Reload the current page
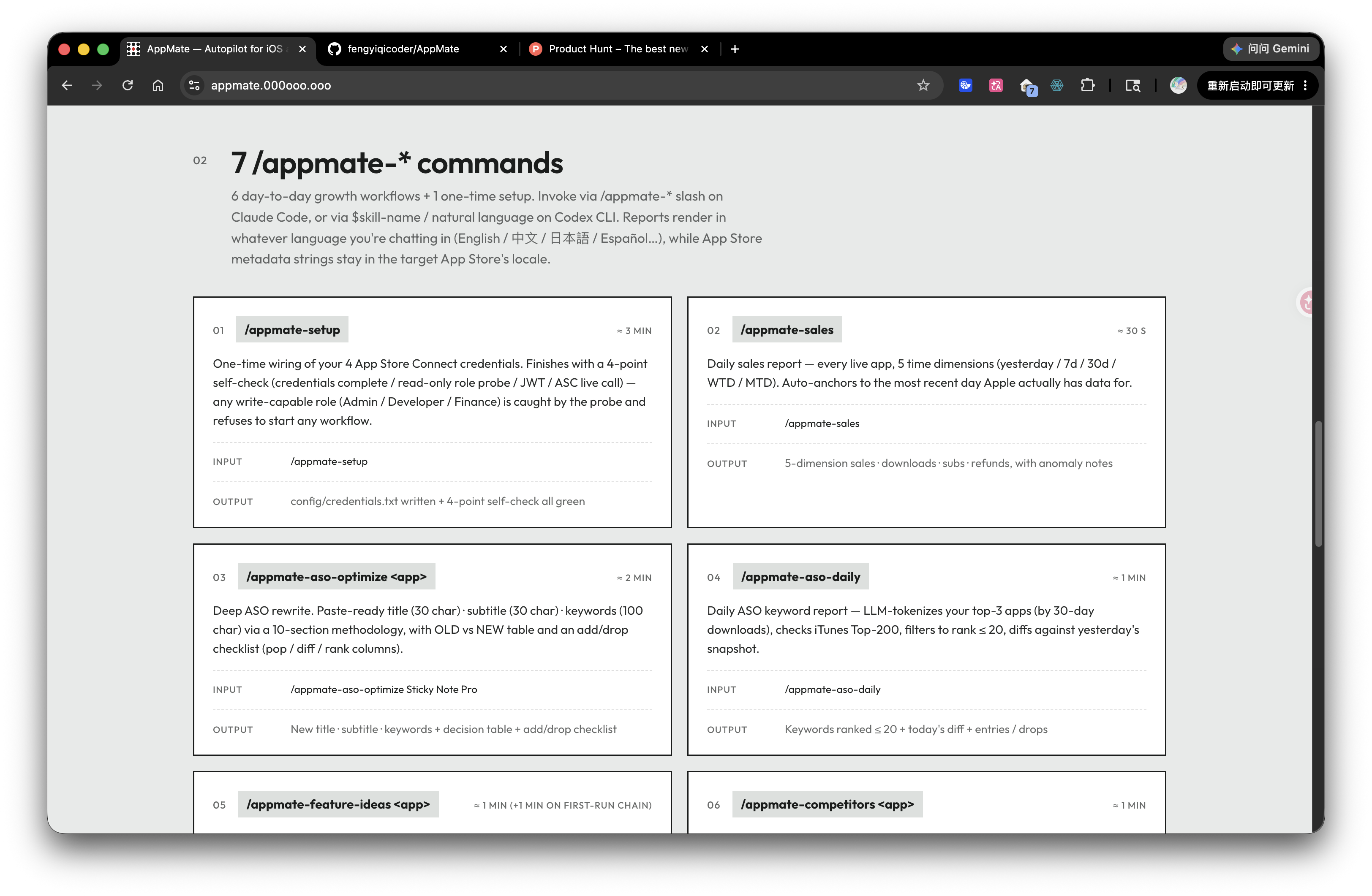 tap(128, 85)
